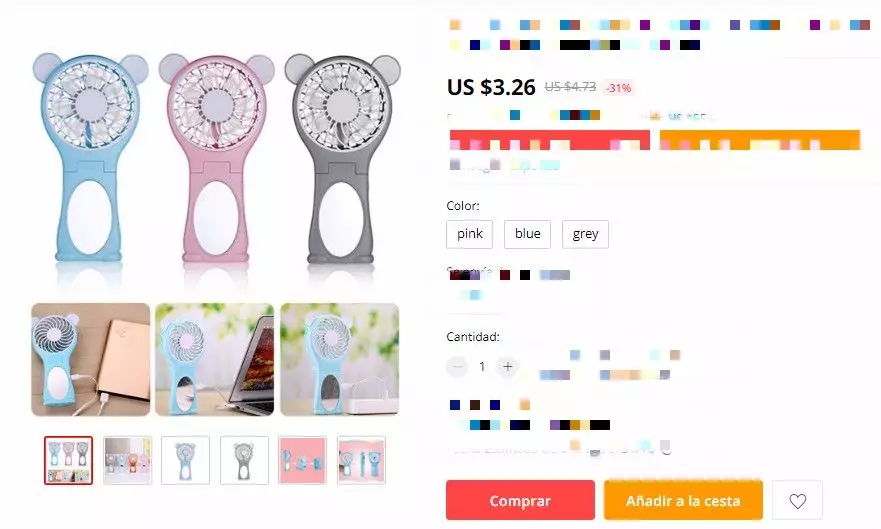This screenshot has width=881, height=529.
Task: Select the last thumbnail in the gallery
Action: pos(361,460)
